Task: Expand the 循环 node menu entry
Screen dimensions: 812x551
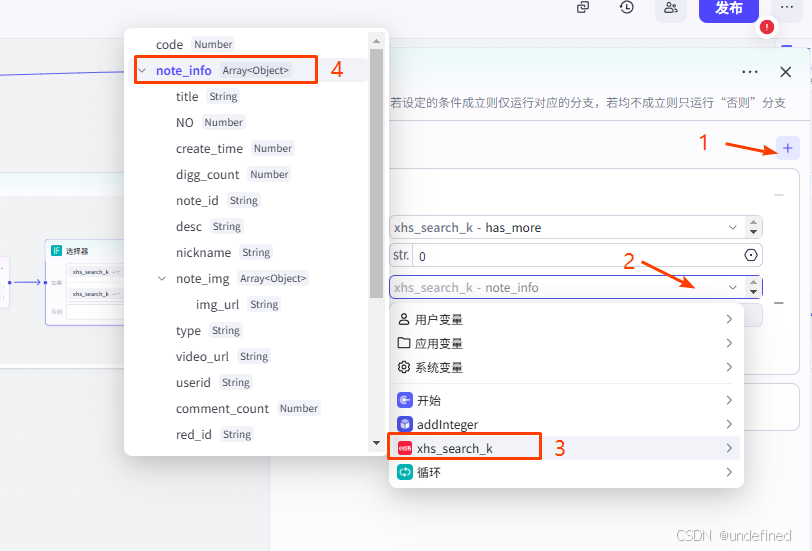Action: tap(566, 472)
